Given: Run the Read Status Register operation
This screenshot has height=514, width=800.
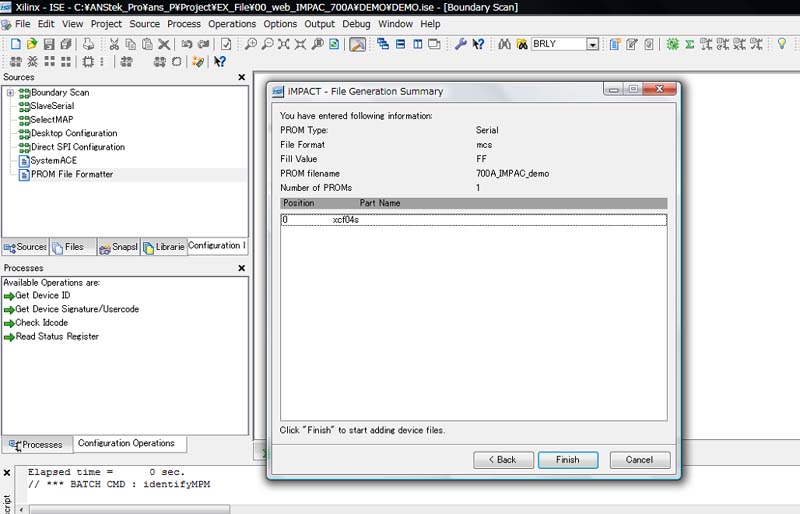Looking at the screenshot, I should [x=57, y=337].
